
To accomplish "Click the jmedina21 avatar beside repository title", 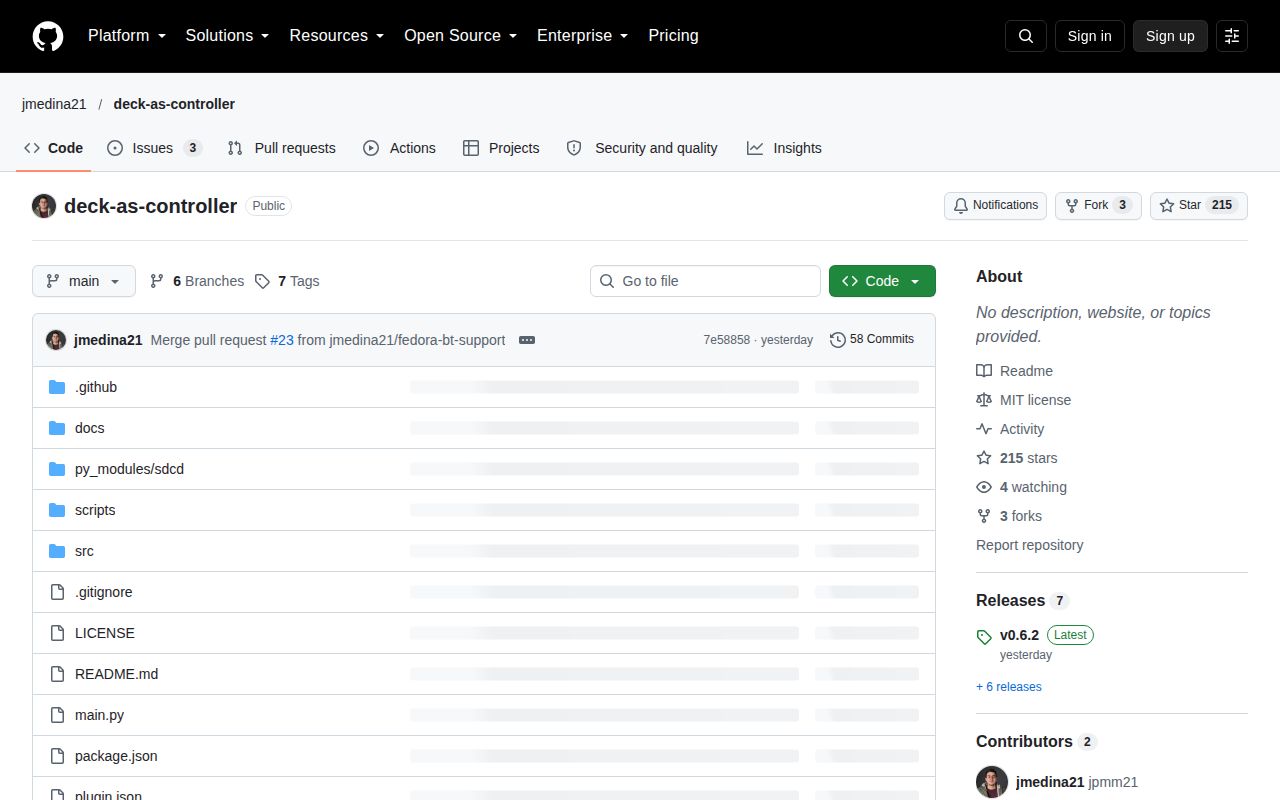I will click(x=44, y=206).
